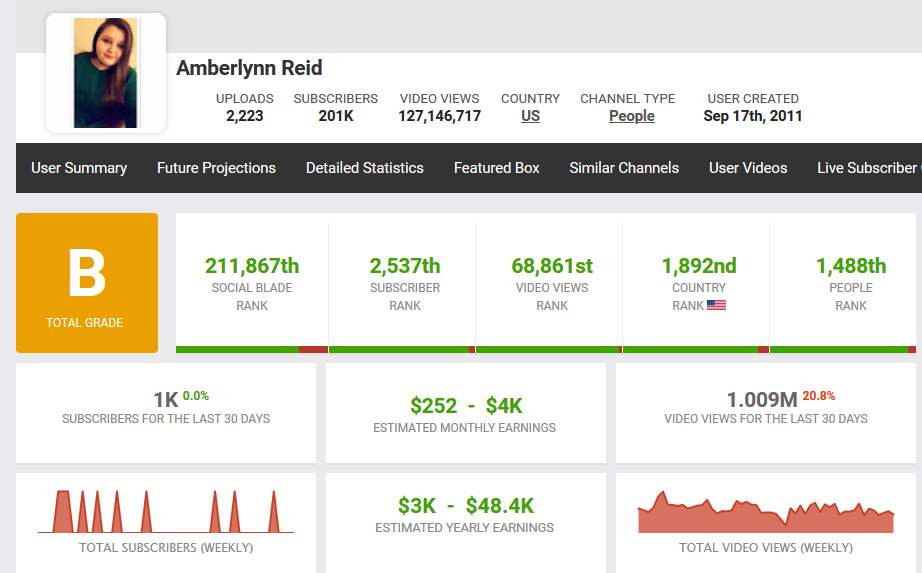
Task: Open the Future Projections tab
Action: point(216,168)
